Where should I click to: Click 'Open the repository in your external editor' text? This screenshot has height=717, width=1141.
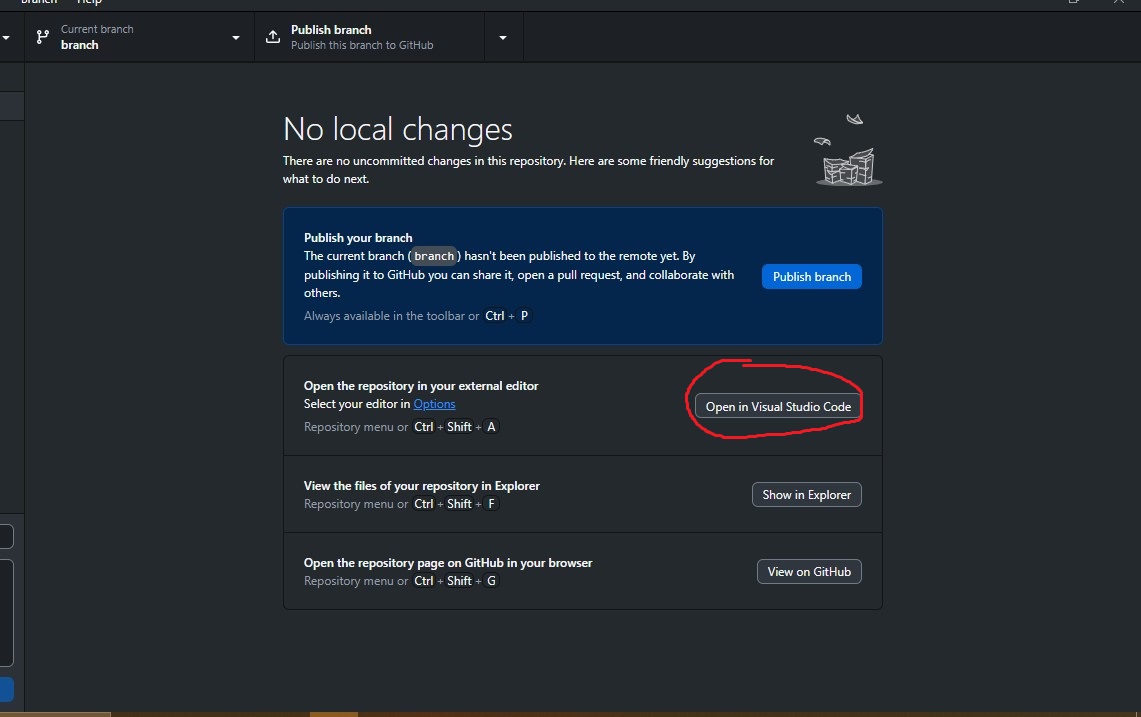click(421, 386)
